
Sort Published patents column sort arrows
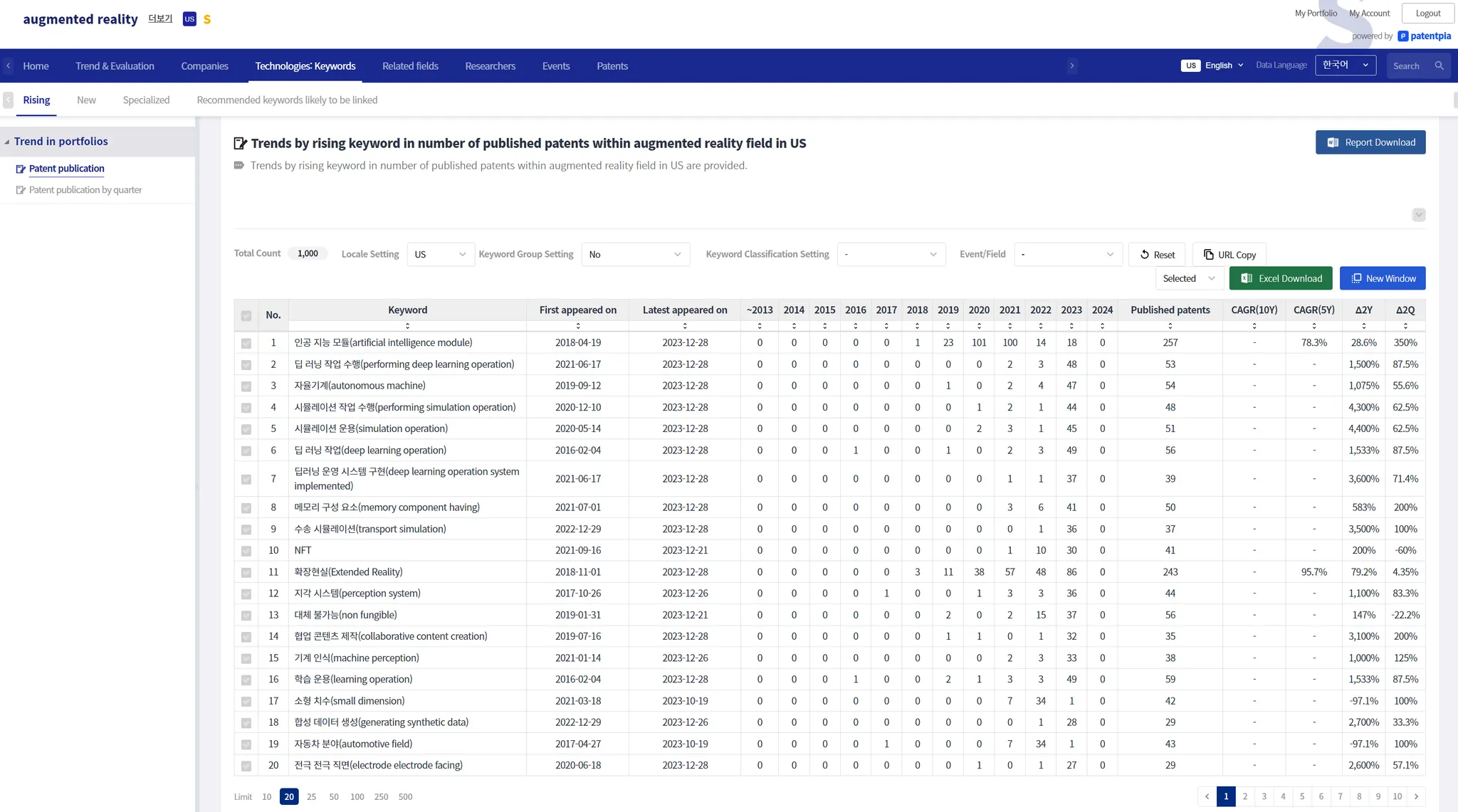(x=1170, y=326)
